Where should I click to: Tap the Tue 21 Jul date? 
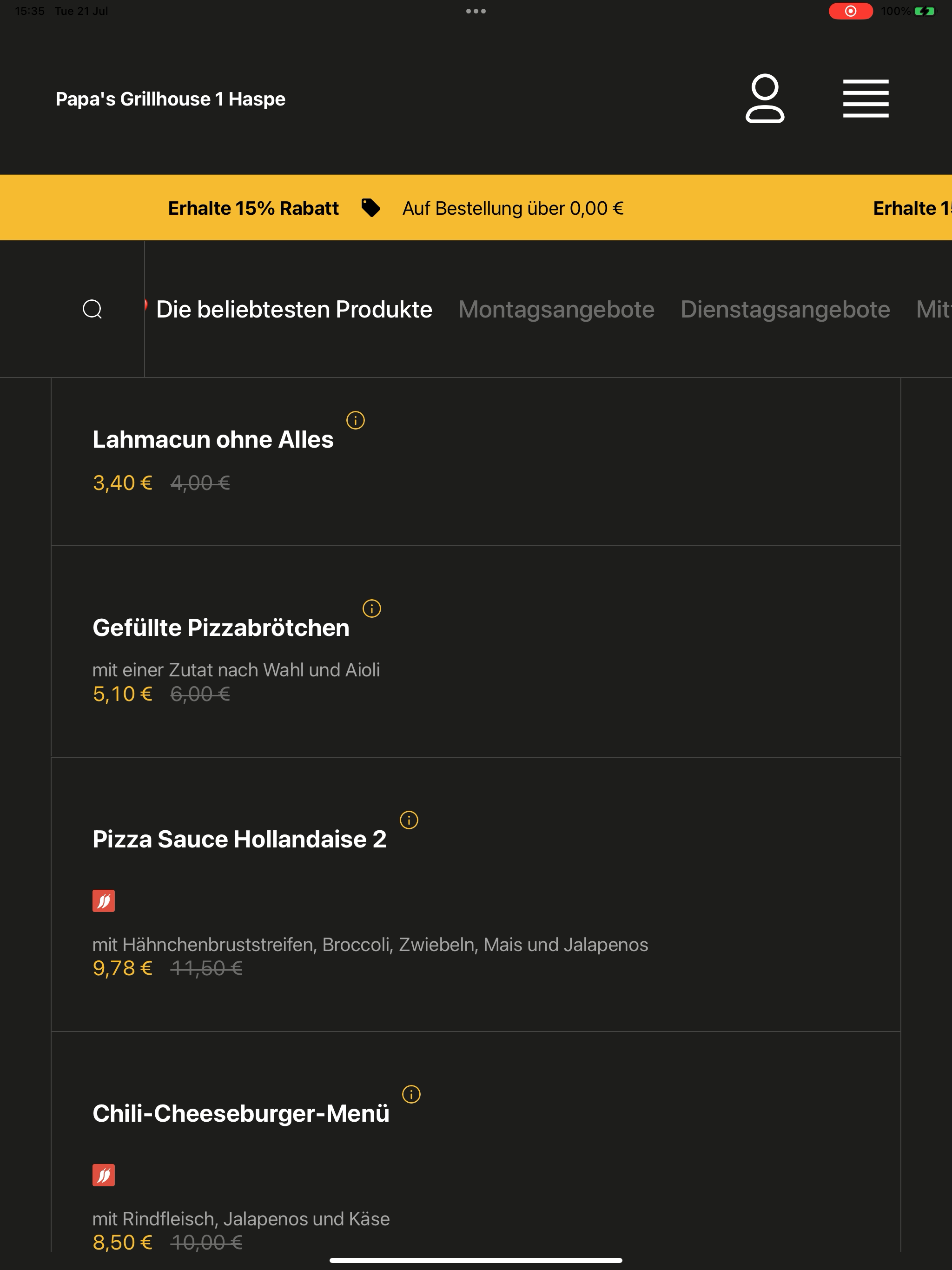81,11
